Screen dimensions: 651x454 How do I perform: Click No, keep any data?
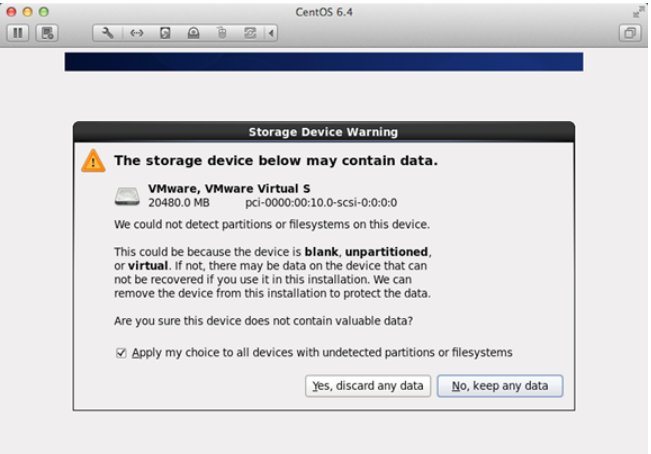pos(500,386)
